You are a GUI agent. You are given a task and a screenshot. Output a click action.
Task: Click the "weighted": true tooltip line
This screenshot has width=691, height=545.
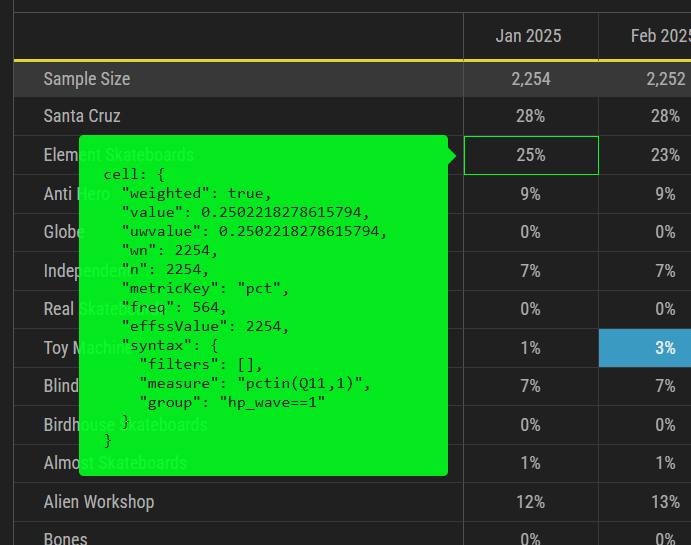pyautogui.click(x=196, y=193)
